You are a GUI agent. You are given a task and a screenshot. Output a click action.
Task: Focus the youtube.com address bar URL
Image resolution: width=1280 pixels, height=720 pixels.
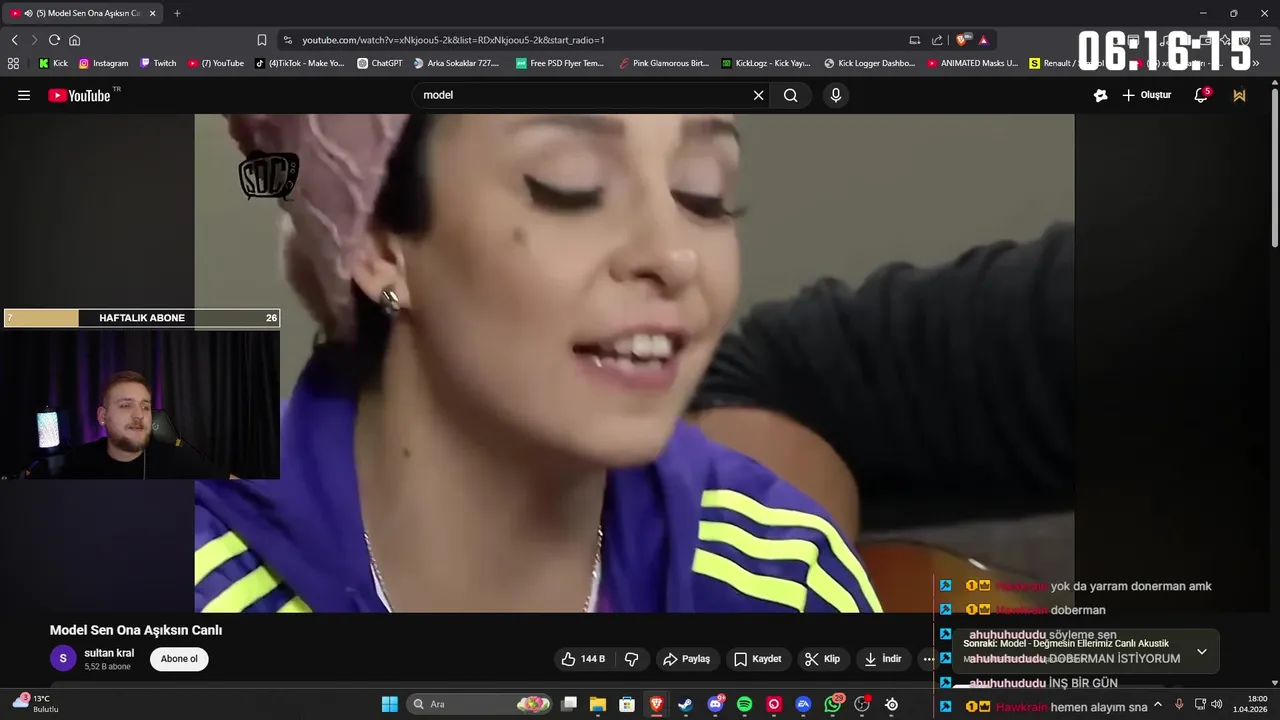pyautogui.click(x=453, y=40)
